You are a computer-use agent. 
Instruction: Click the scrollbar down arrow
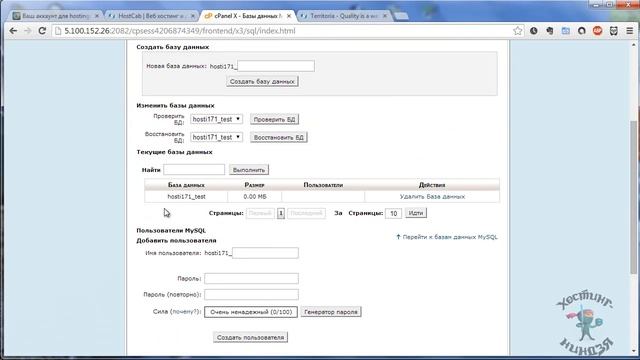(x=633, y=351)
